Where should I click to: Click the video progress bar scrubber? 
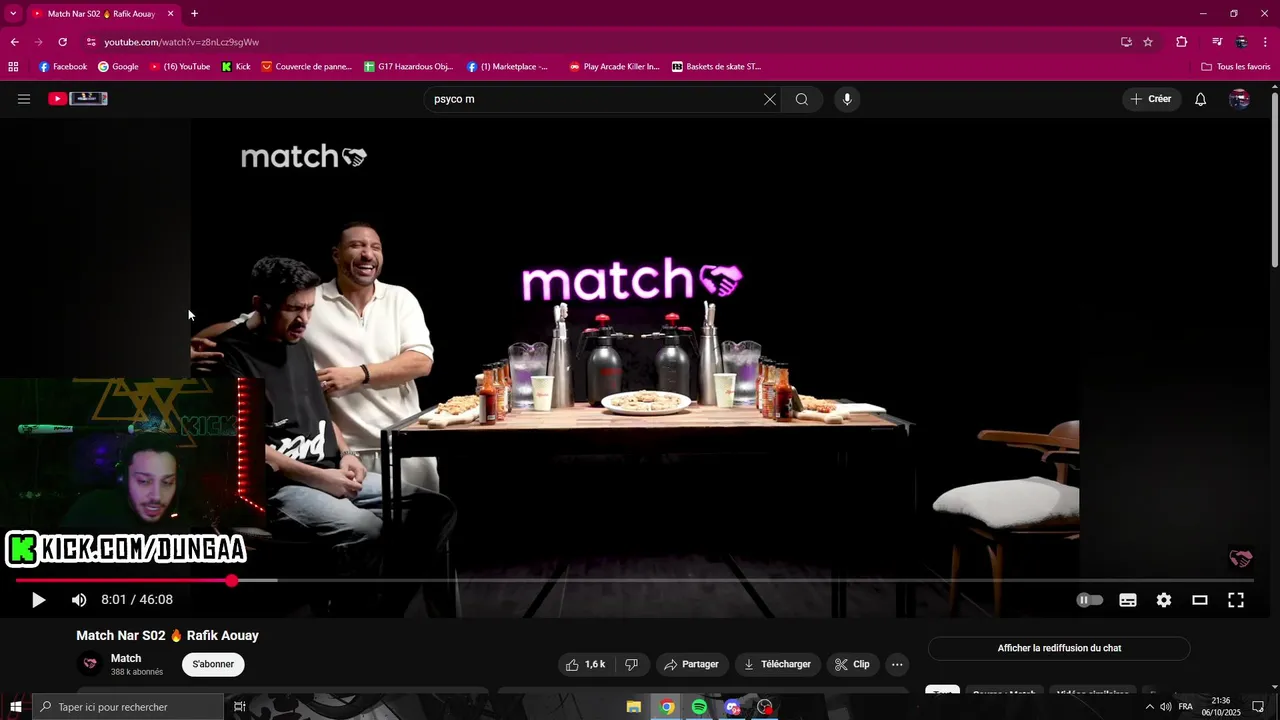tap(232, 580)
